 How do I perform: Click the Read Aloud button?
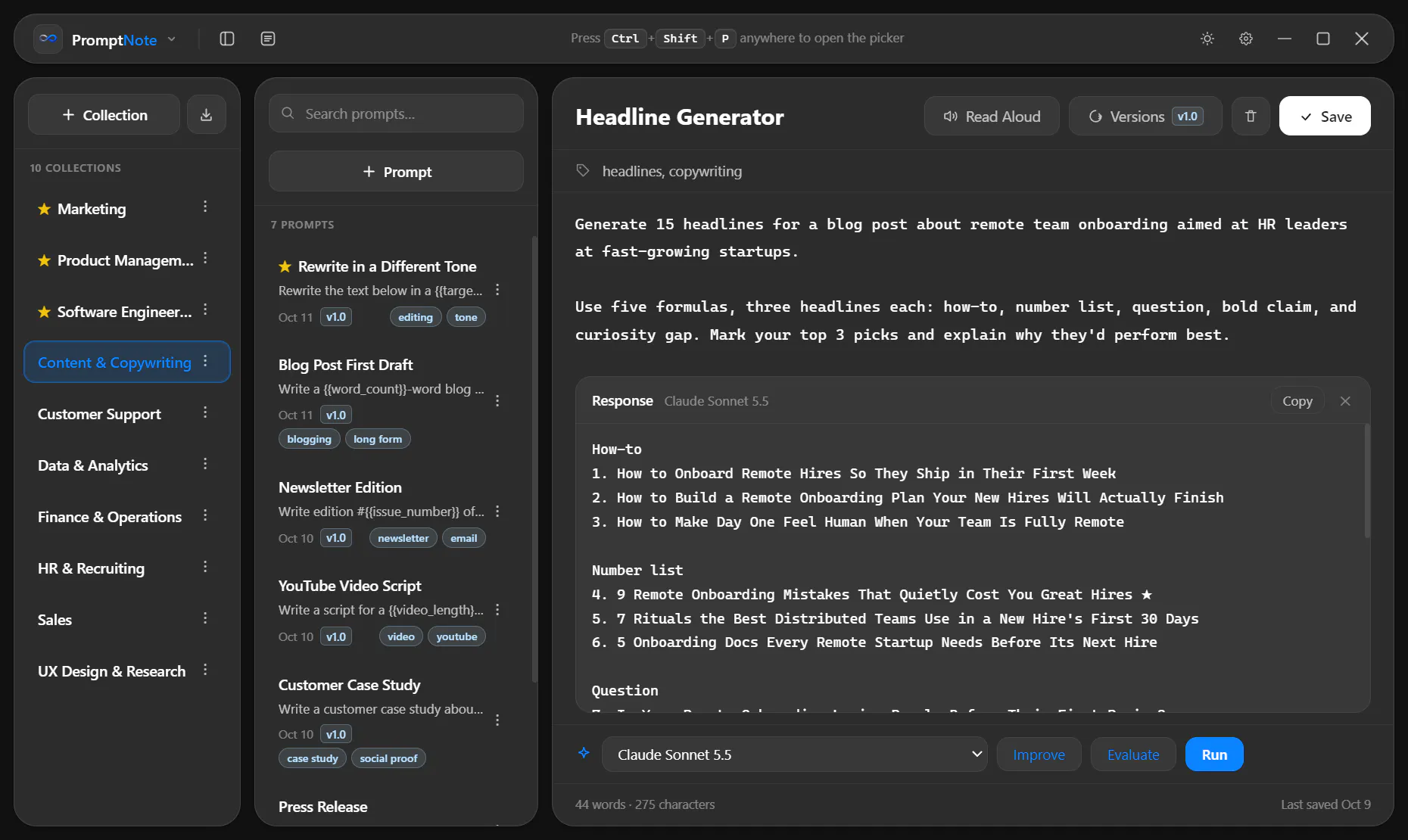[991, 116]
